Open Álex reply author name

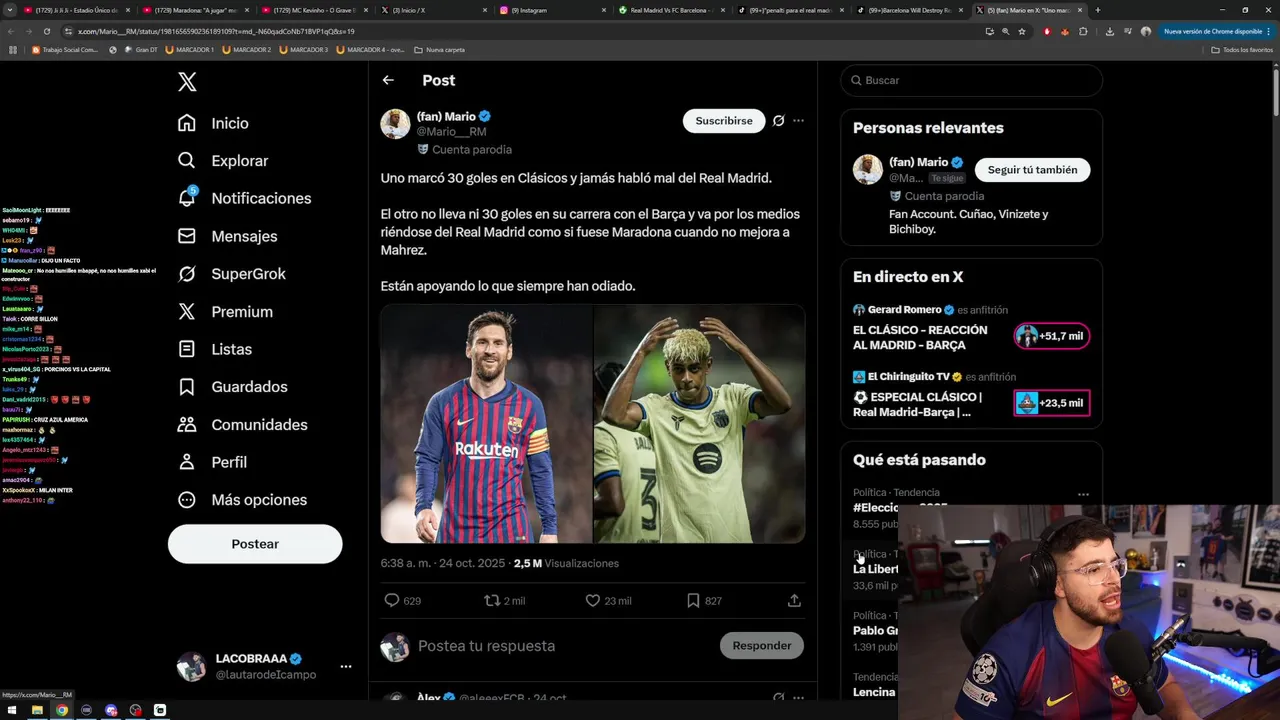coord(429,698)
